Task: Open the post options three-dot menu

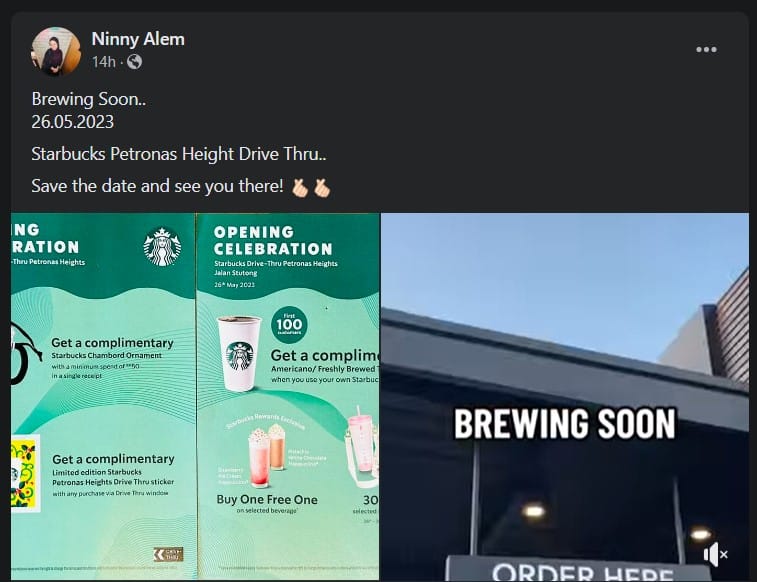Action: click(x=706, y=49)
